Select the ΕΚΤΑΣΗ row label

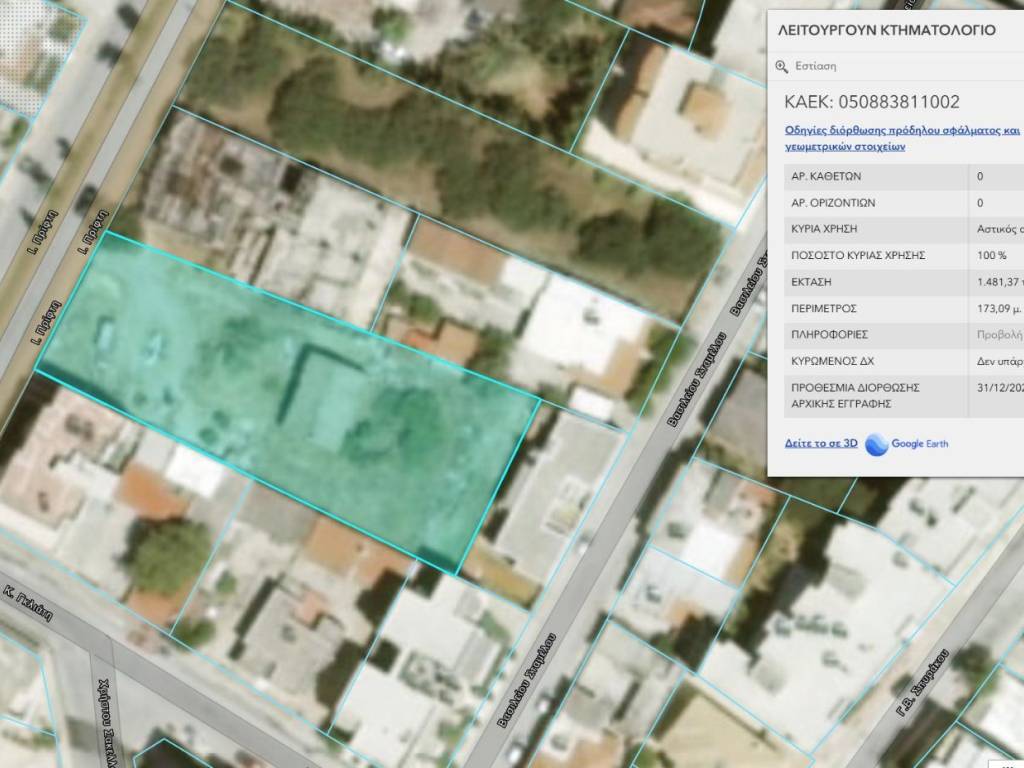click(811, 282)
